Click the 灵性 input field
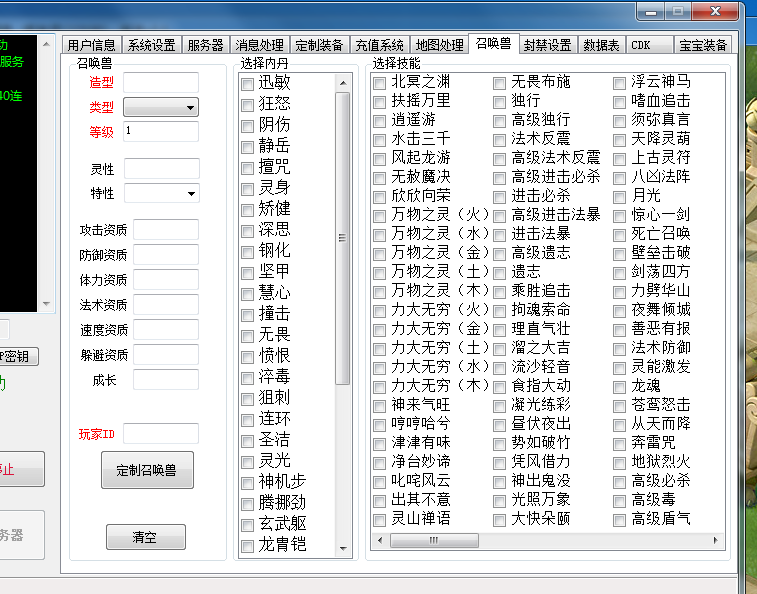The image size is (757, 594). 162,169
